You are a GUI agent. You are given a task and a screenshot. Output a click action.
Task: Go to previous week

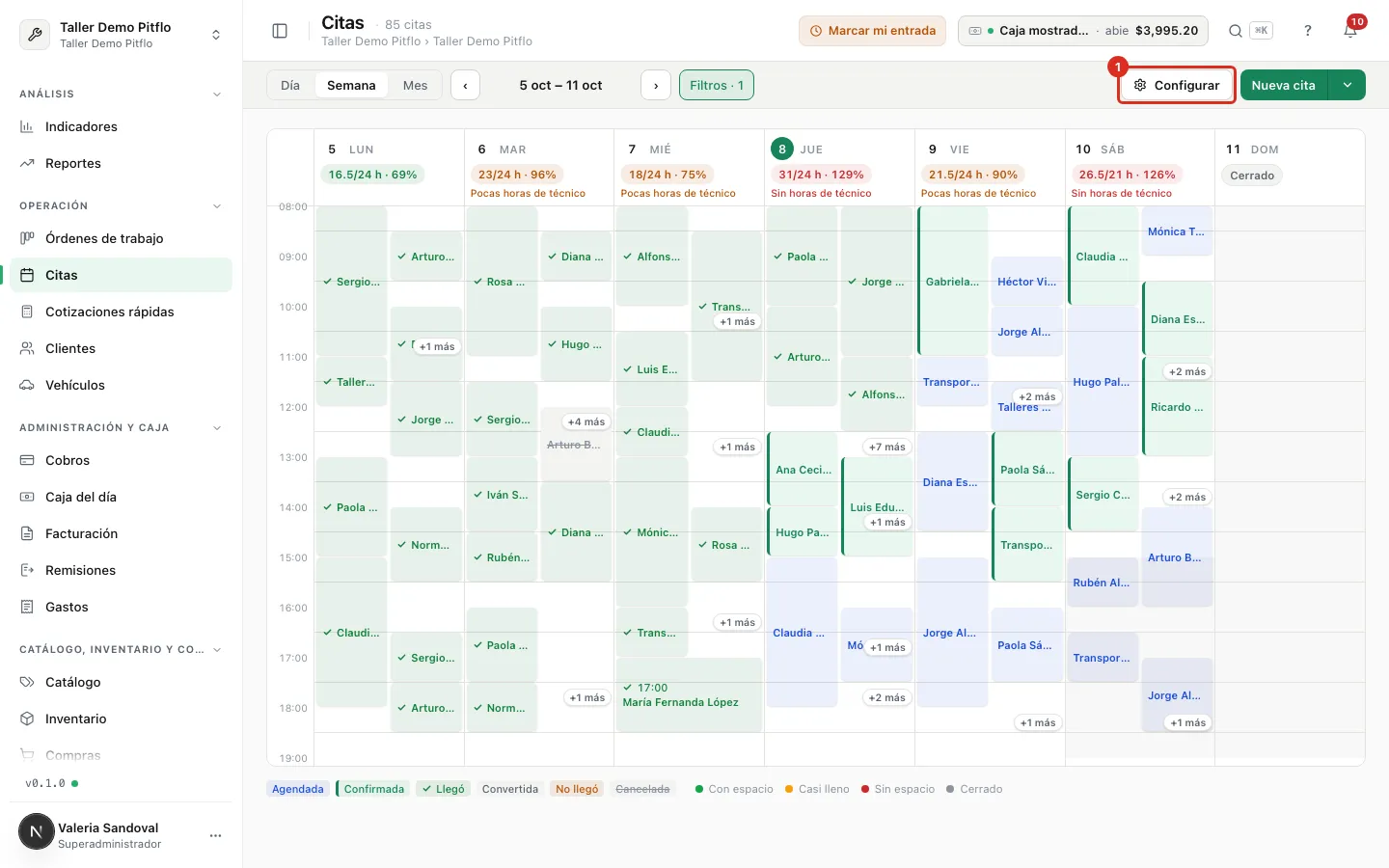click(x=465, y=85)
